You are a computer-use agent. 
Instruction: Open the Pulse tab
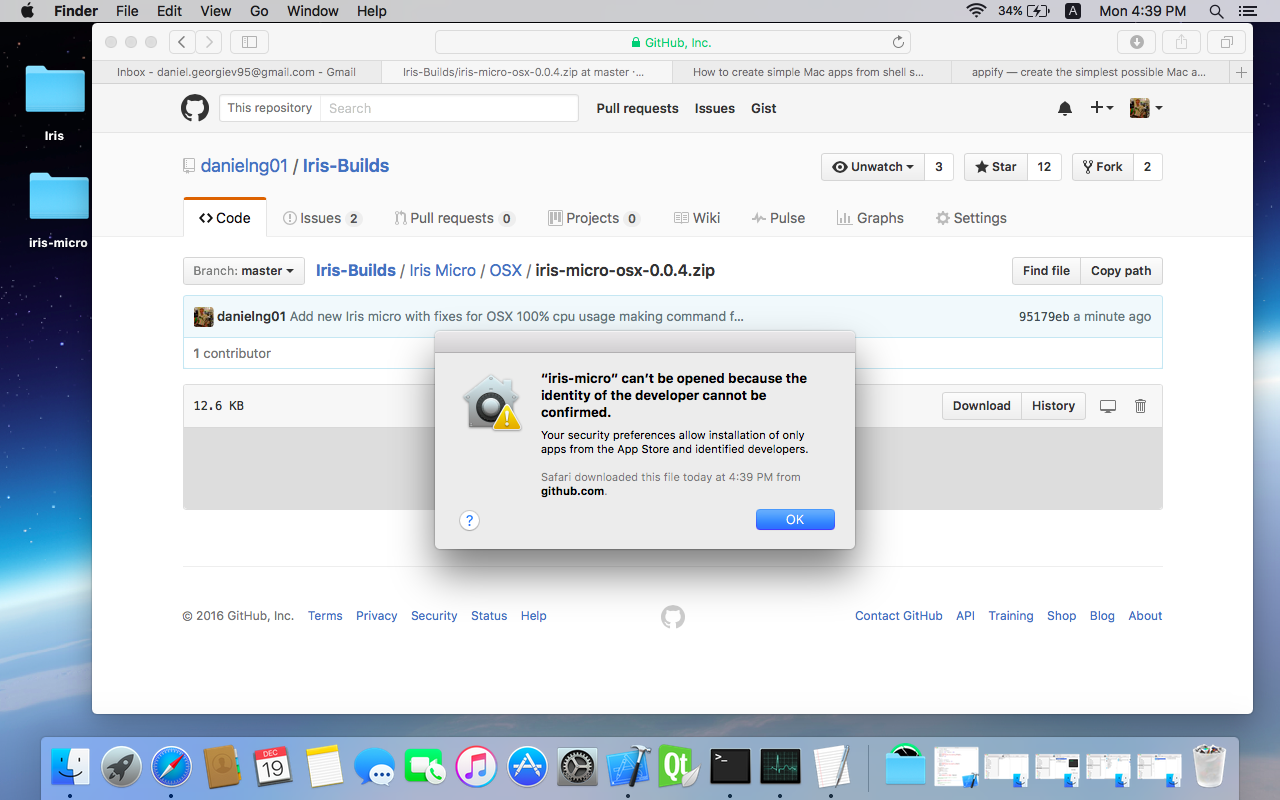click(x=778, y=218)
